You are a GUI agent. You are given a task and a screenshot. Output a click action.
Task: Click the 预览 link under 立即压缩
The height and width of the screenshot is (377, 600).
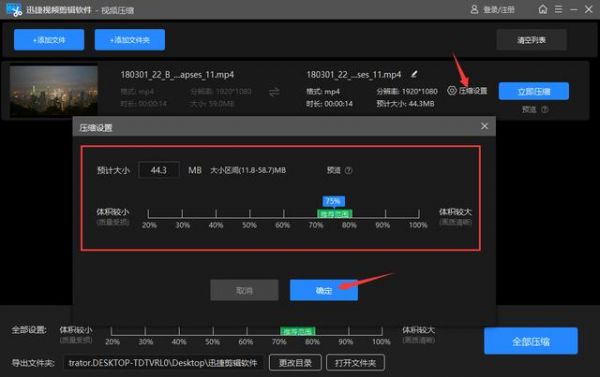click(x=529, y=109)
